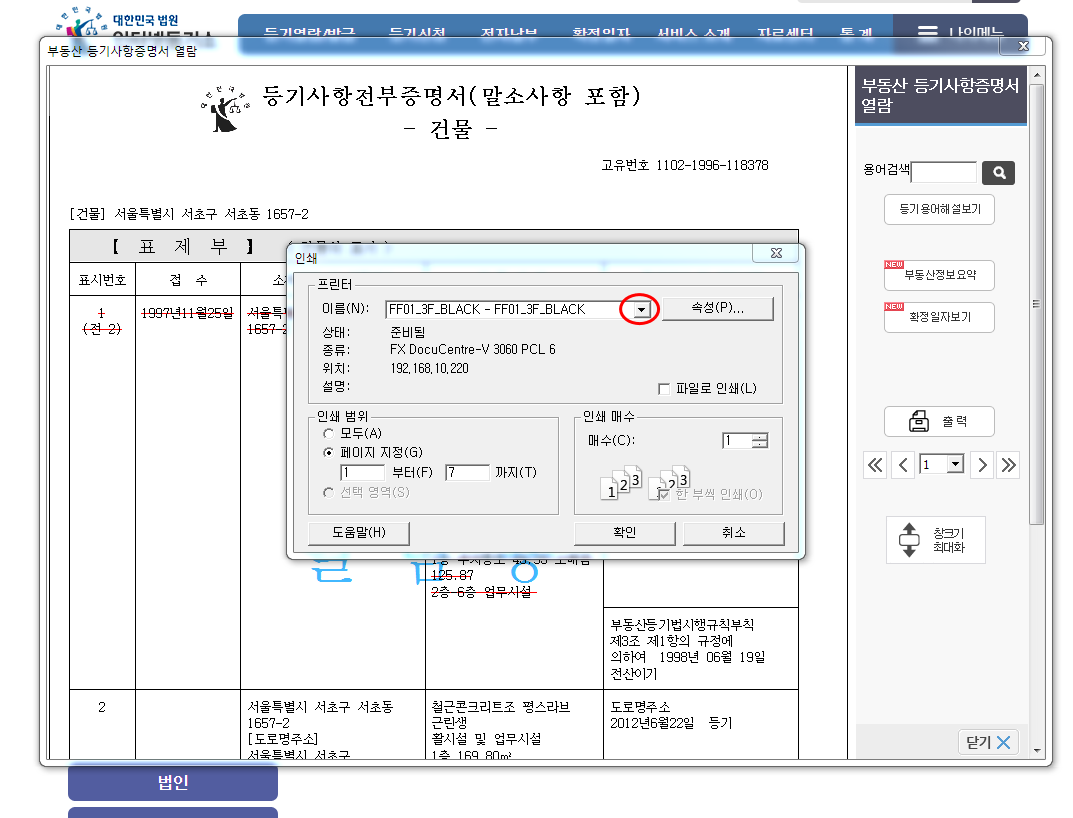Click the 부터(F) start page input field

tap(363, 472)
